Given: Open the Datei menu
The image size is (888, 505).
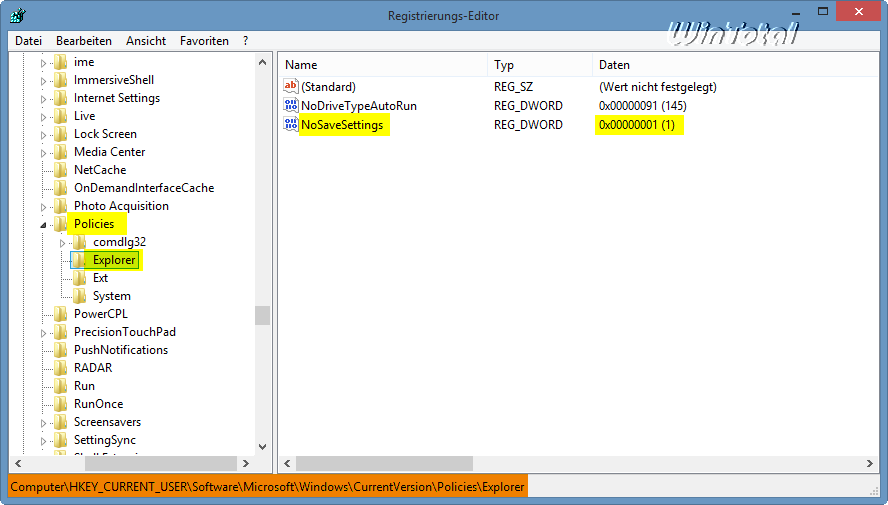Looking at the screenshot, I should pos(28,41).
